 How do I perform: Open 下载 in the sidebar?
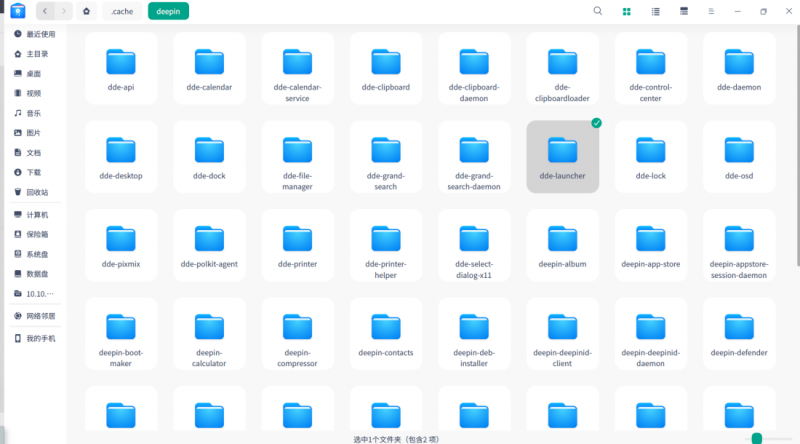tap(35, 172)
